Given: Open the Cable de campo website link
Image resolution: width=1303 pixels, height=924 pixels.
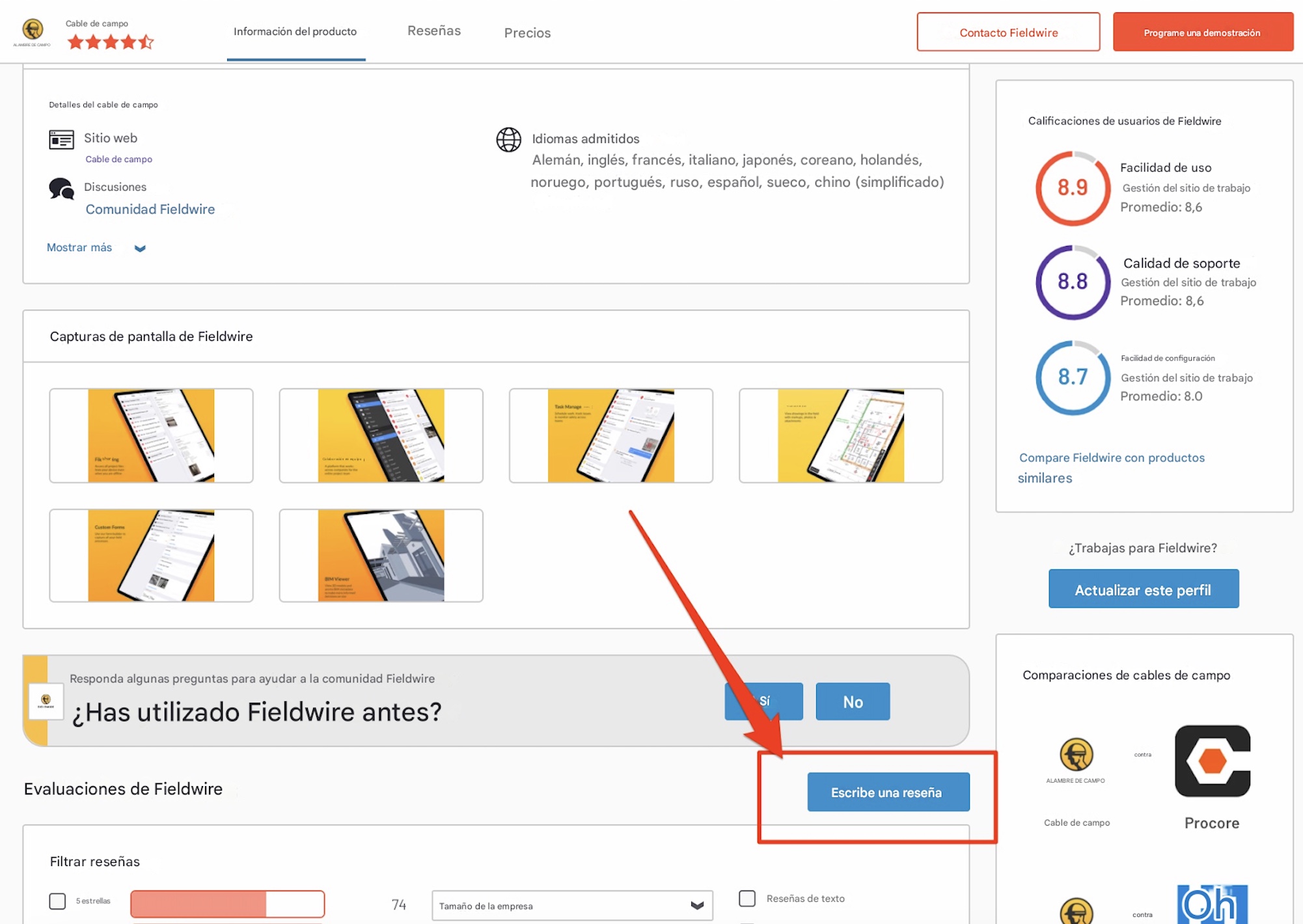Looking at the screenshot, I should (118, 159).
